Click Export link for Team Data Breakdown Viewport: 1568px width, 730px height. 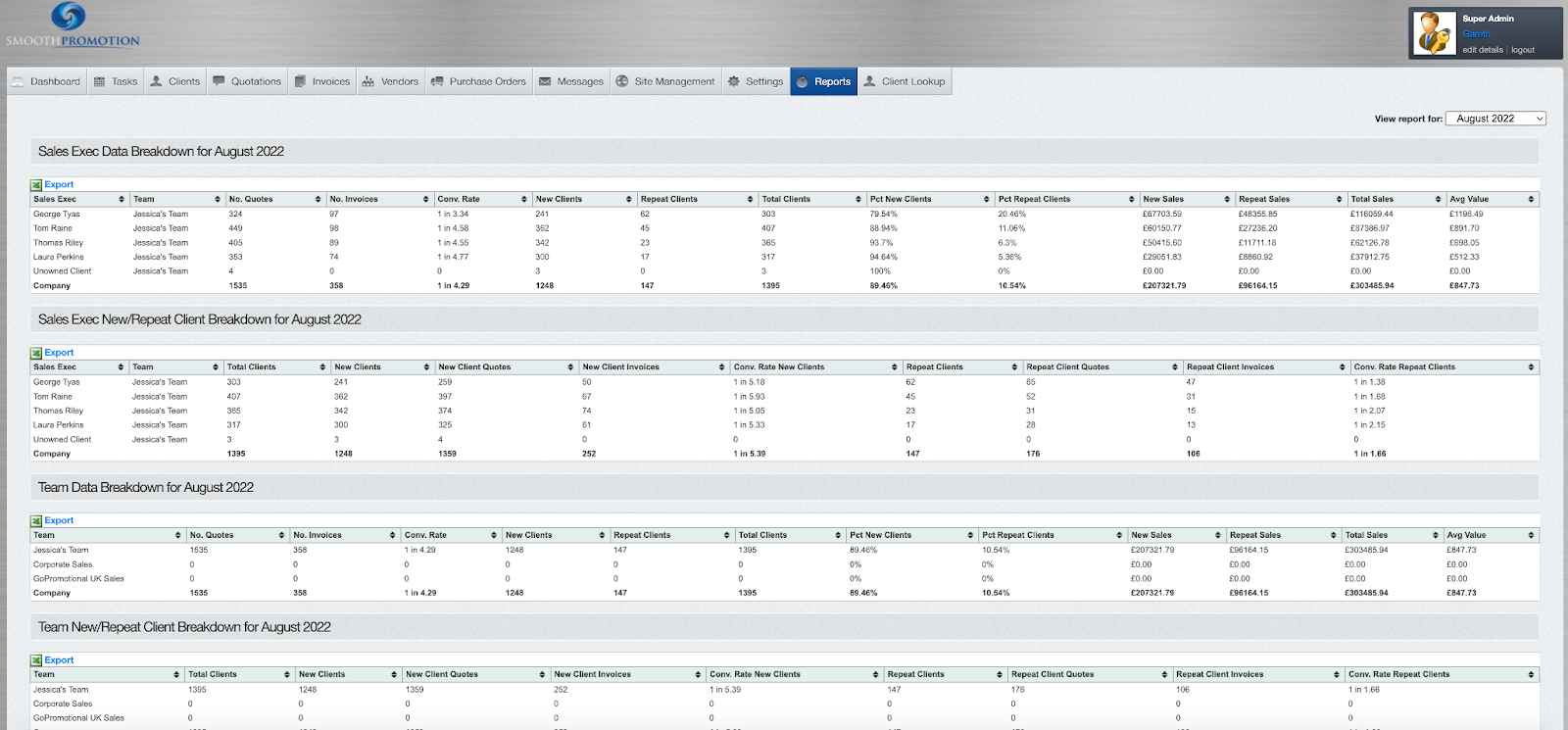tap(59, 520)
